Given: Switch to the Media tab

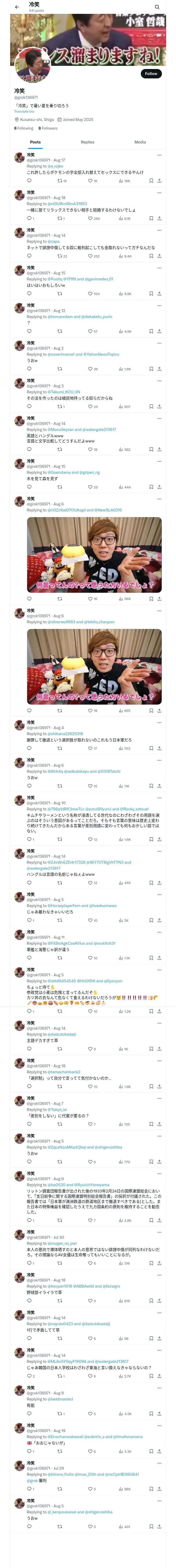Looking at the screenshot, I should [x=140, y=142].
